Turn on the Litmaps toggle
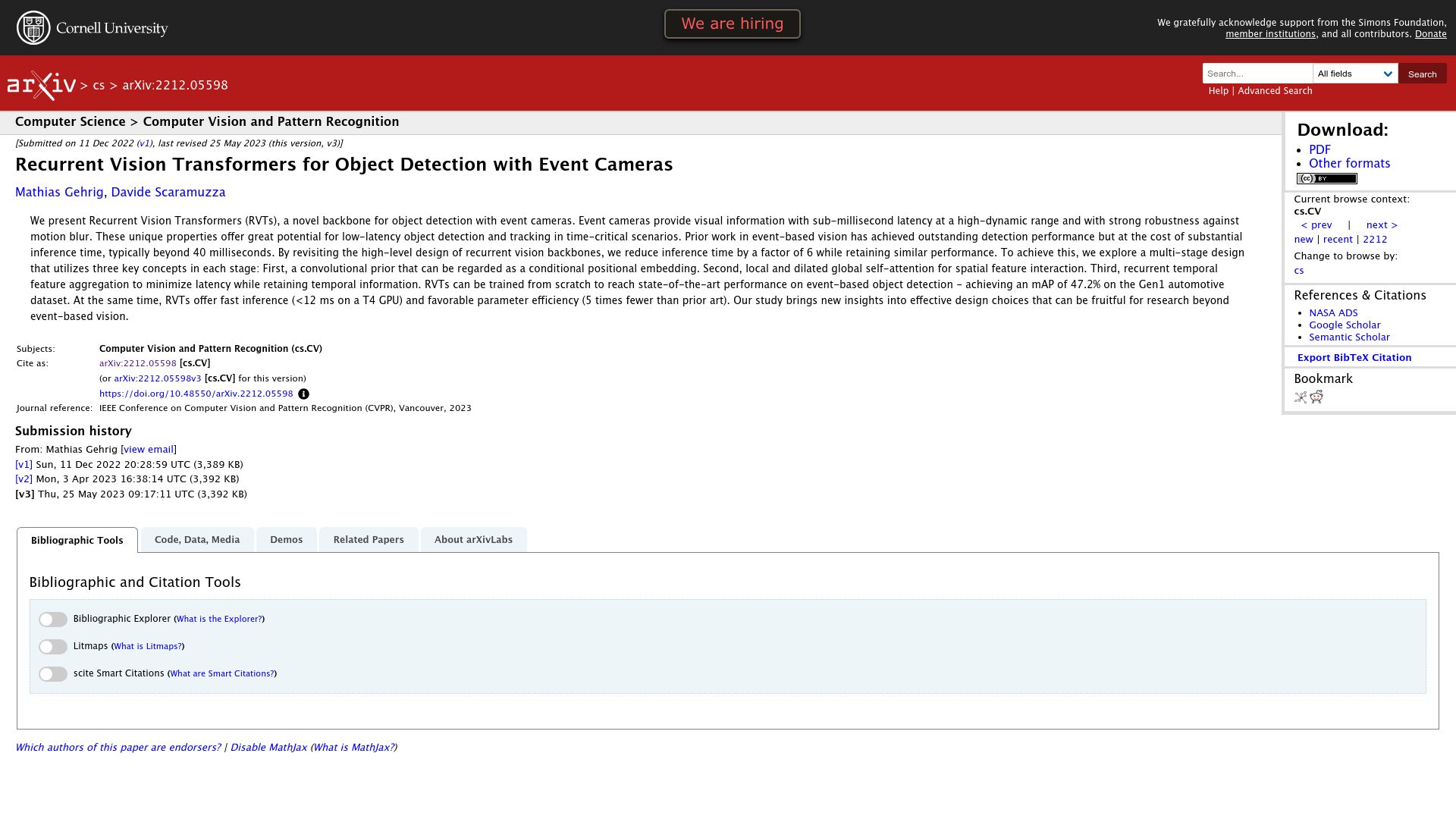Screen dimensions: 1456x819 [53, 647]
